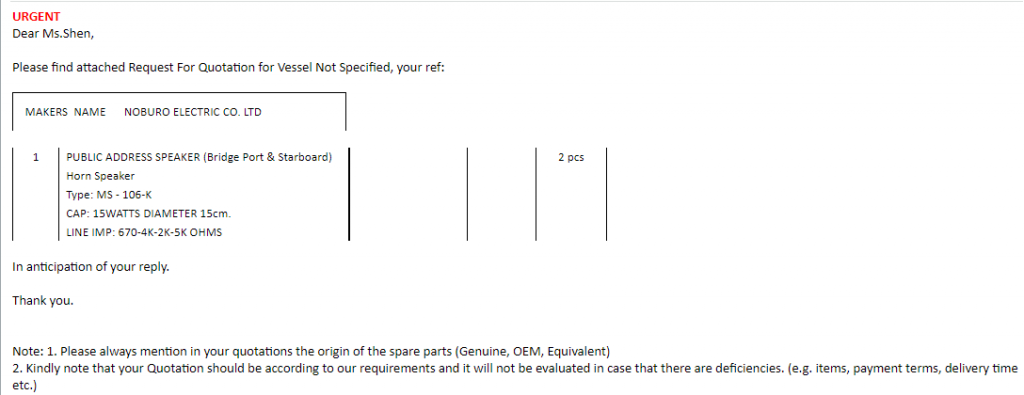Click Note 1 about origin of spare parts
The width and height of the screenshot is (1024, 395).
pyautogui.click(x=311, y=352)
